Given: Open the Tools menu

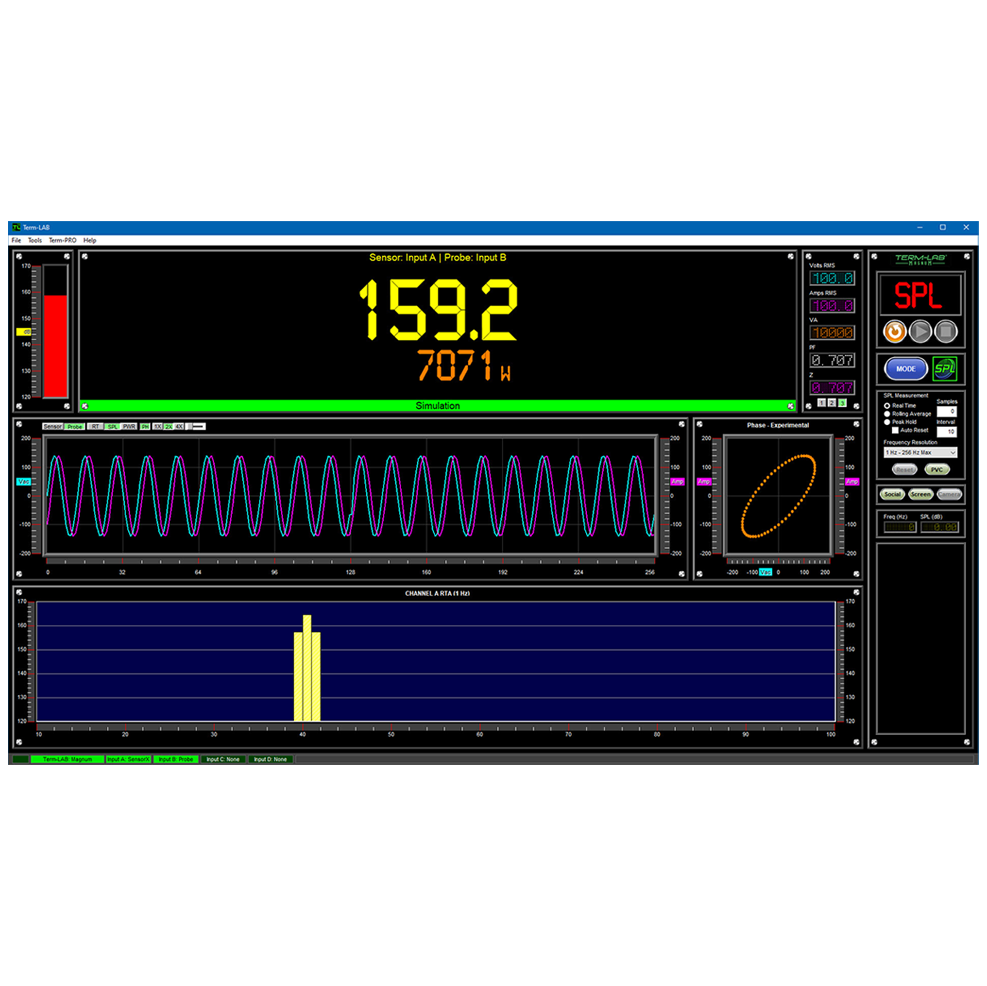Looking at the screenshot, I should click(33, 240).
